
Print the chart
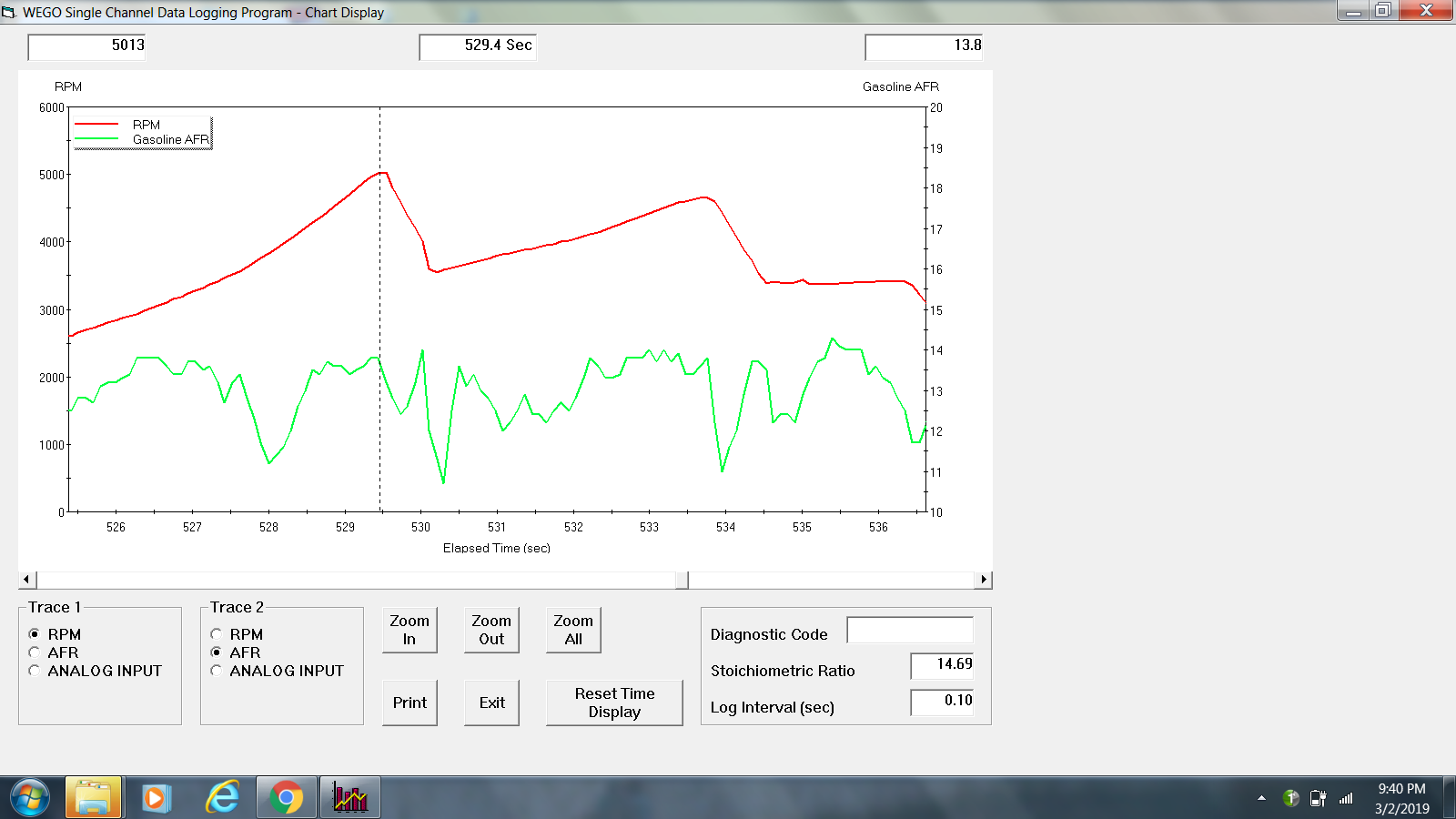pyautogui.click(x=409, y=703)
